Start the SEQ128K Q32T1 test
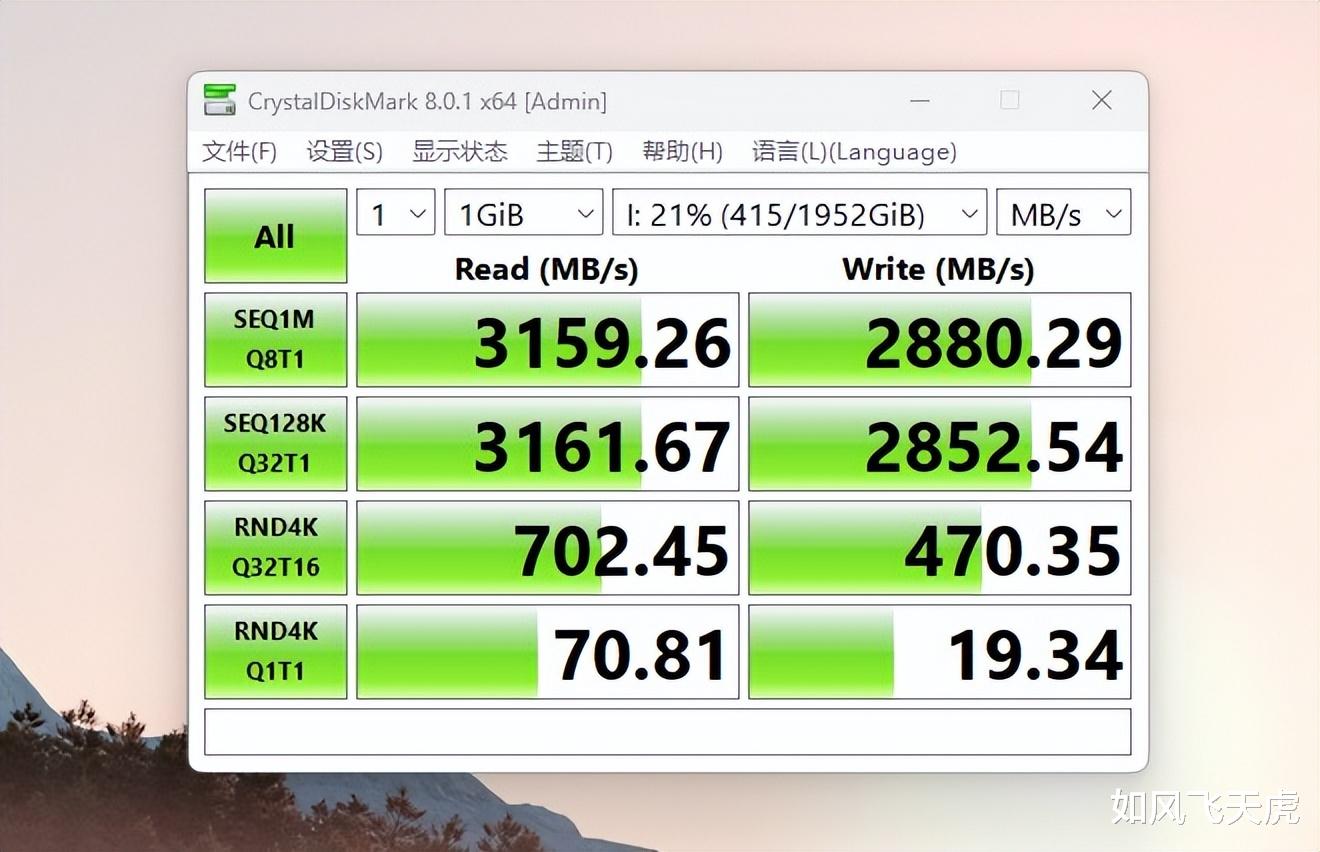The width and height of the screenshot is (1320, 852). click(275, 443)
